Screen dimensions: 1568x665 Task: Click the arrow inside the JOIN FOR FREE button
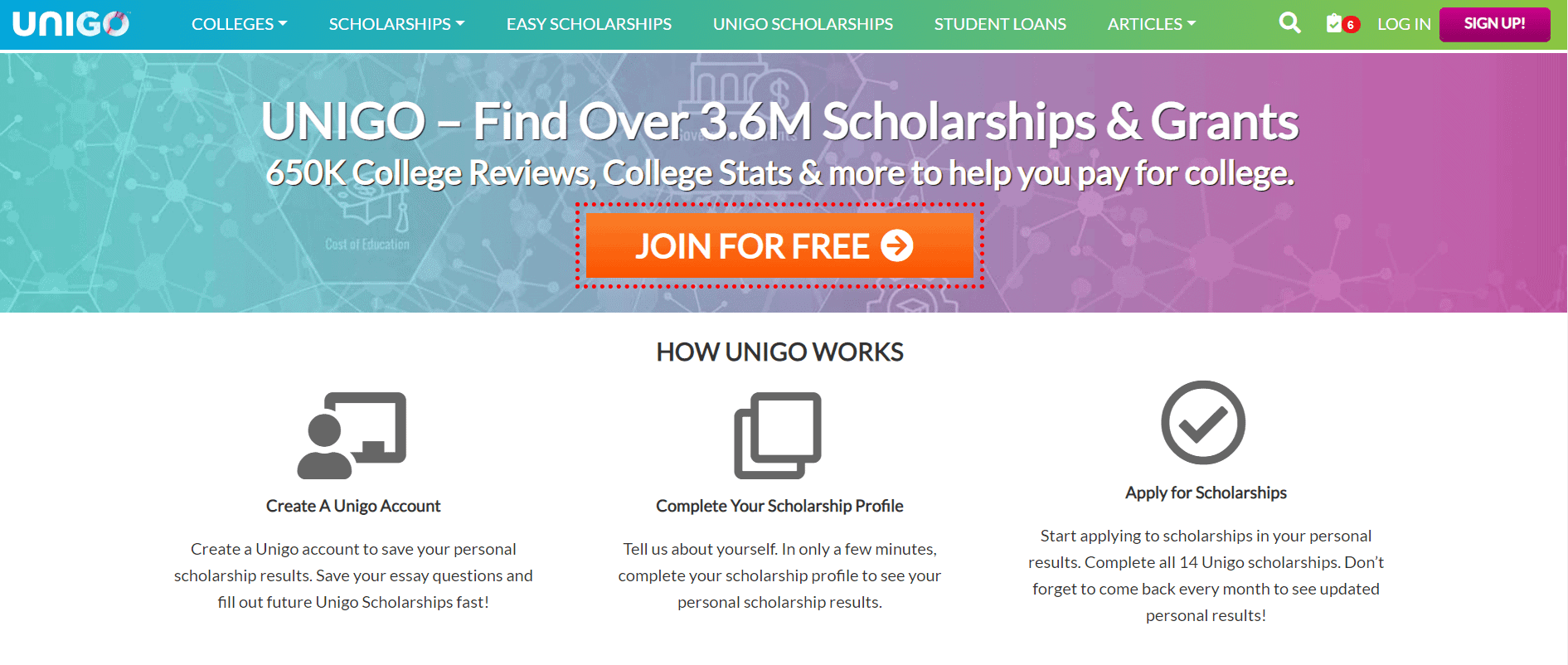point(895,245)
